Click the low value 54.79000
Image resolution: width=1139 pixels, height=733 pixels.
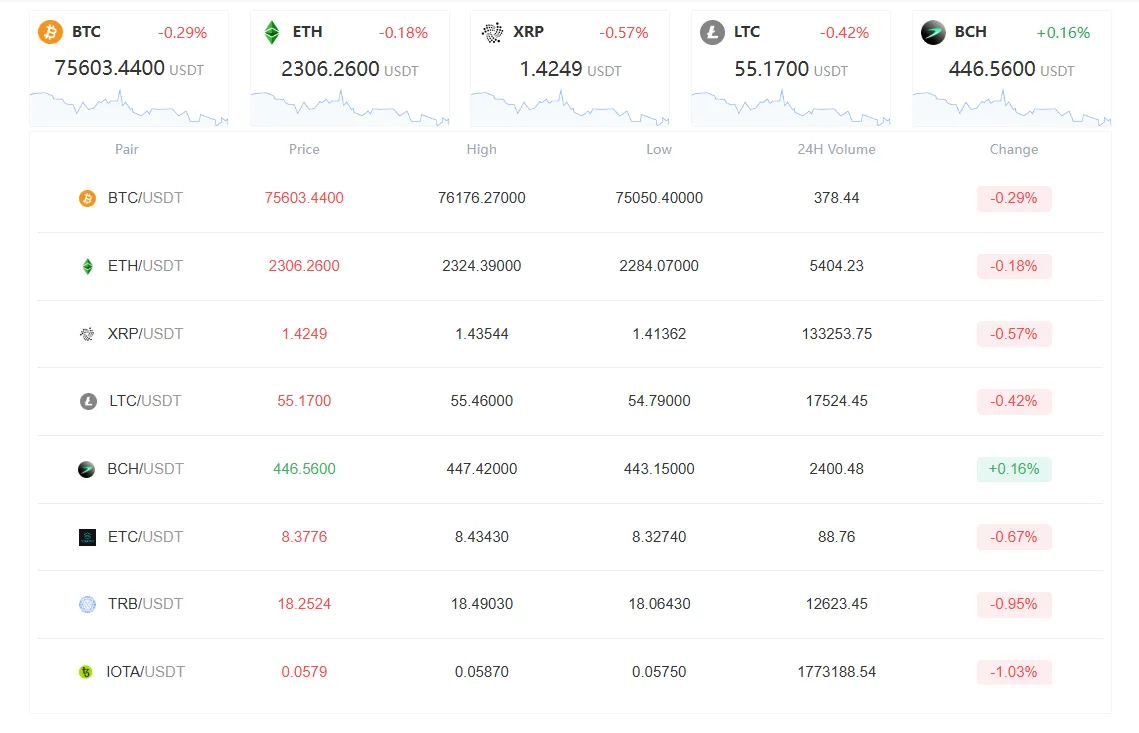[x=659, y=400]
